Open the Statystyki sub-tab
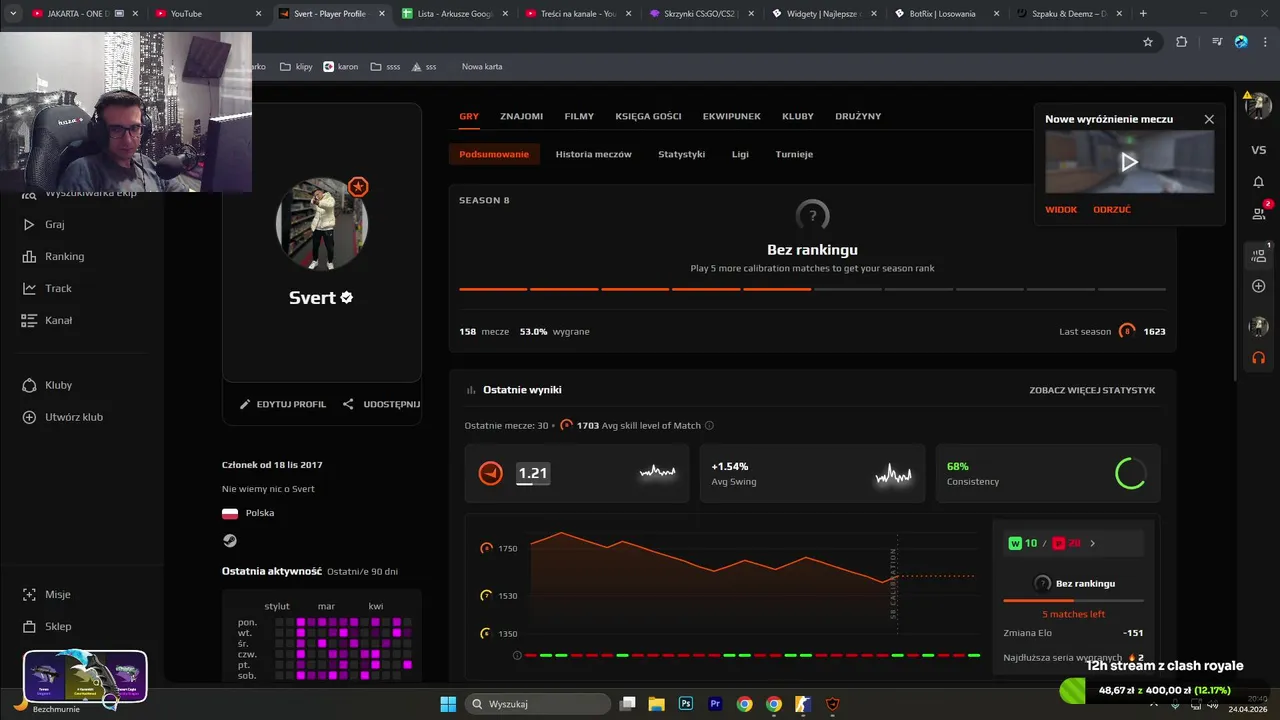Screen dimensions: 1280x720 pos(681,154)
